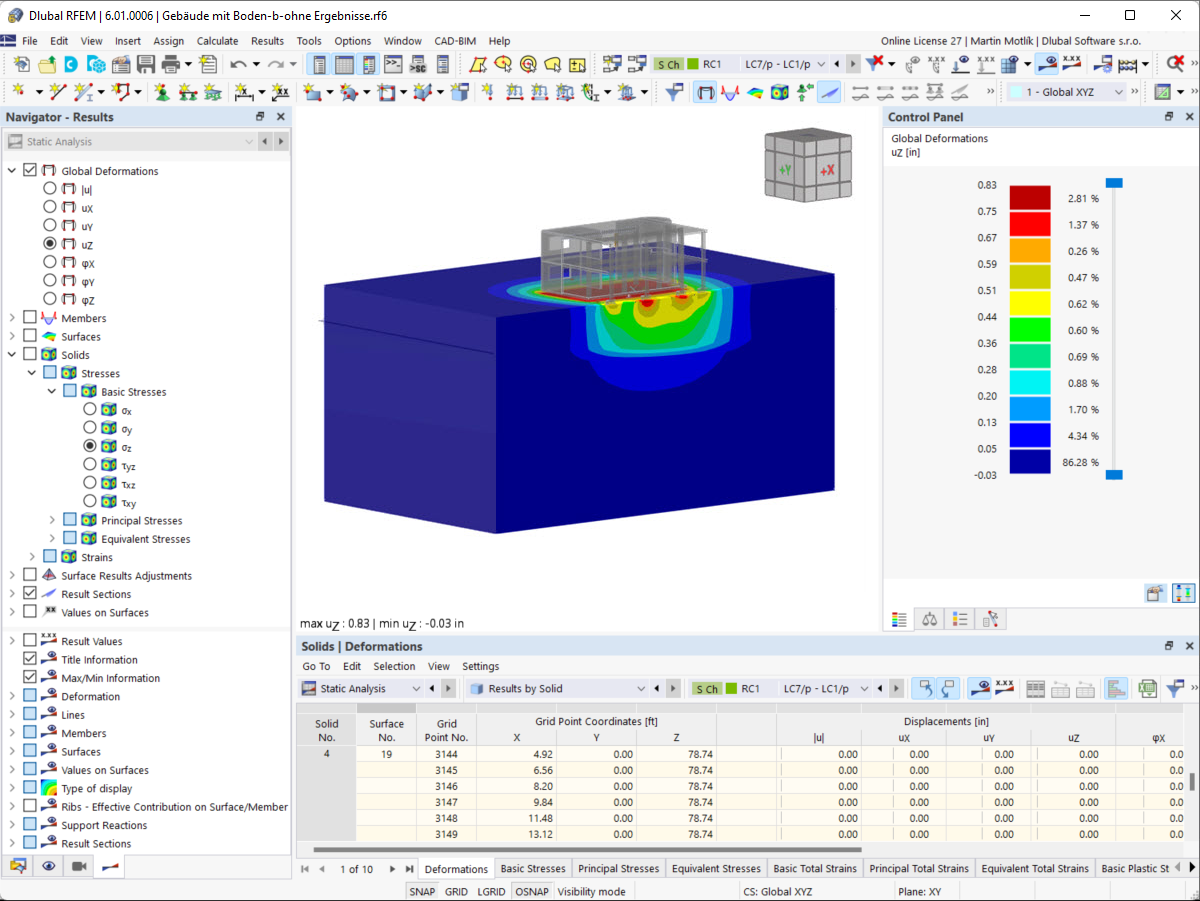Open the Print icon
1200x901 pixels.
(x=173, y=63)
